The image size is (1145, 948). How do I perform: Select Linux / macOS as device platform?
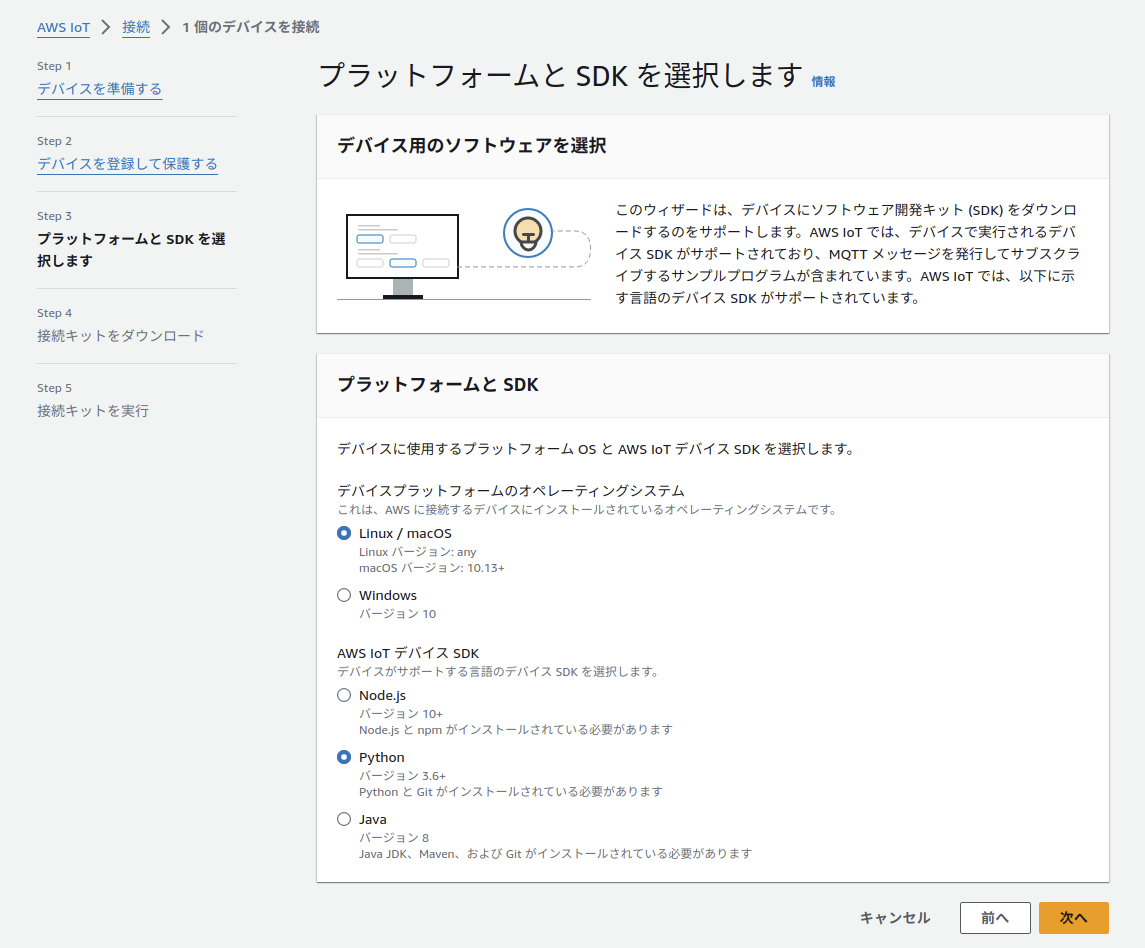click(x=344, y=534)
